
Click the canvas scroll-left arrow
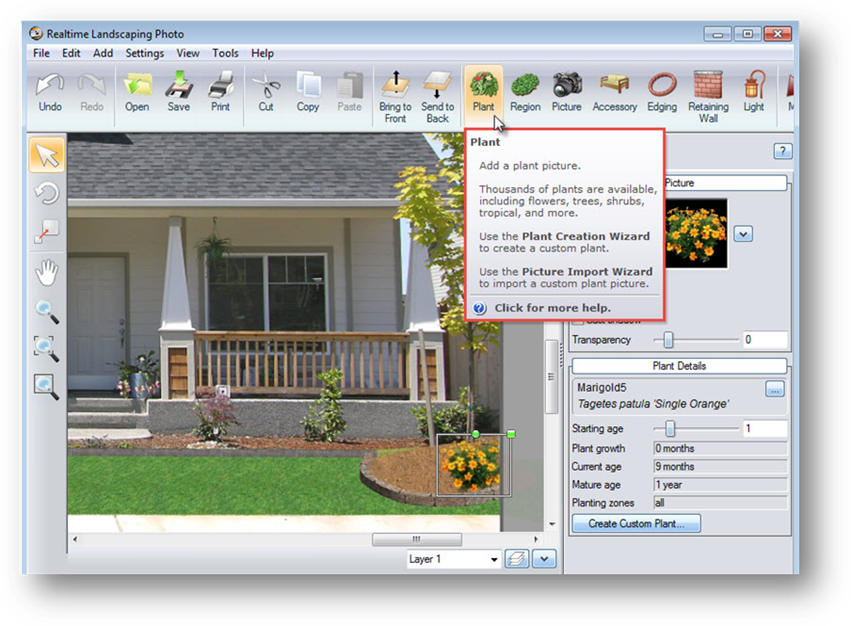(75, 539)
